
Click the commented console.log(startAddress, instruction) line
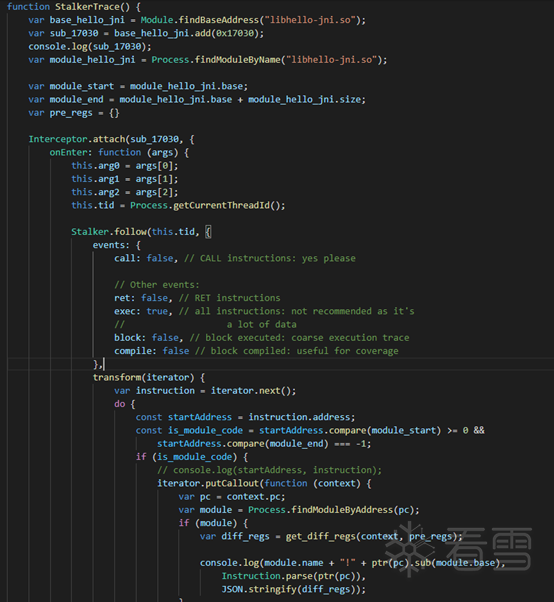(x=269, y=470)
